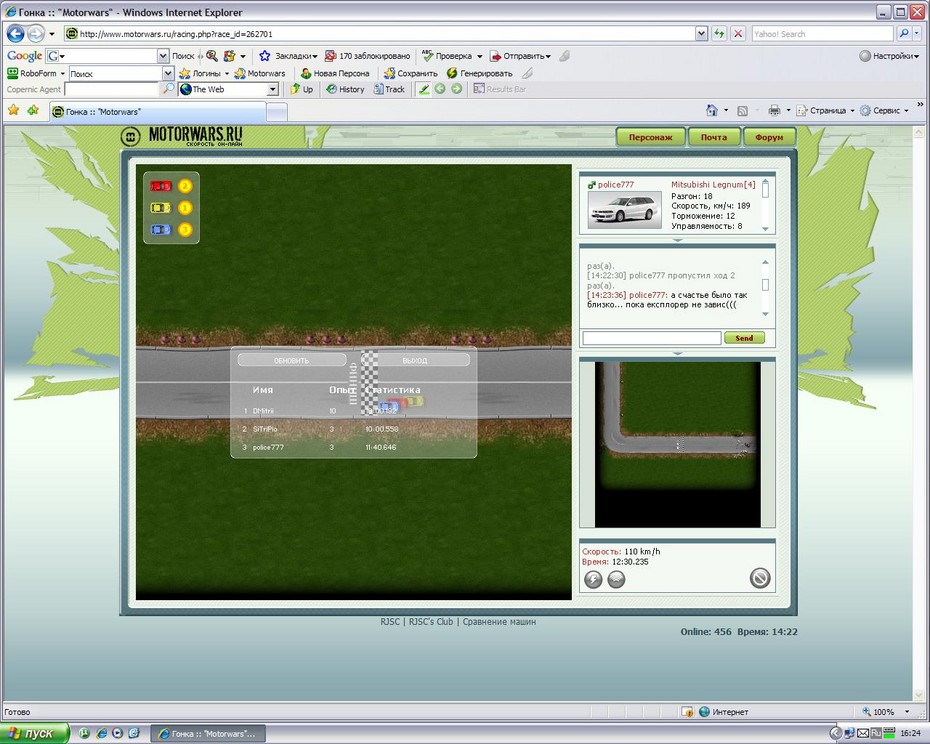Click the red Stop loading icon
The height and width of the screenshot is (744, 930).
(738, 34)
